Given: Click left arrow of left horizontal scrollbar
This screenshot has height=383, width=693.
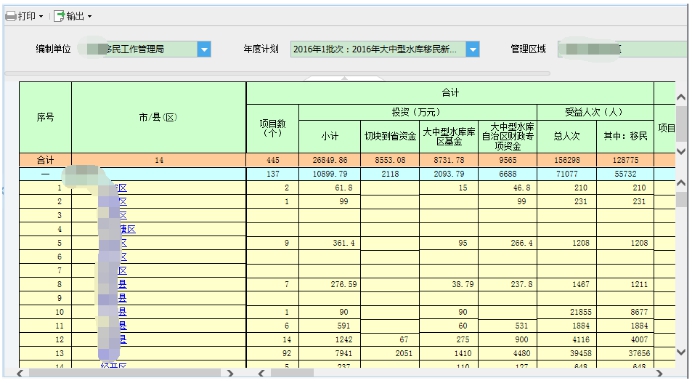Looking at the screenshot, I should [x=20, y=373].
